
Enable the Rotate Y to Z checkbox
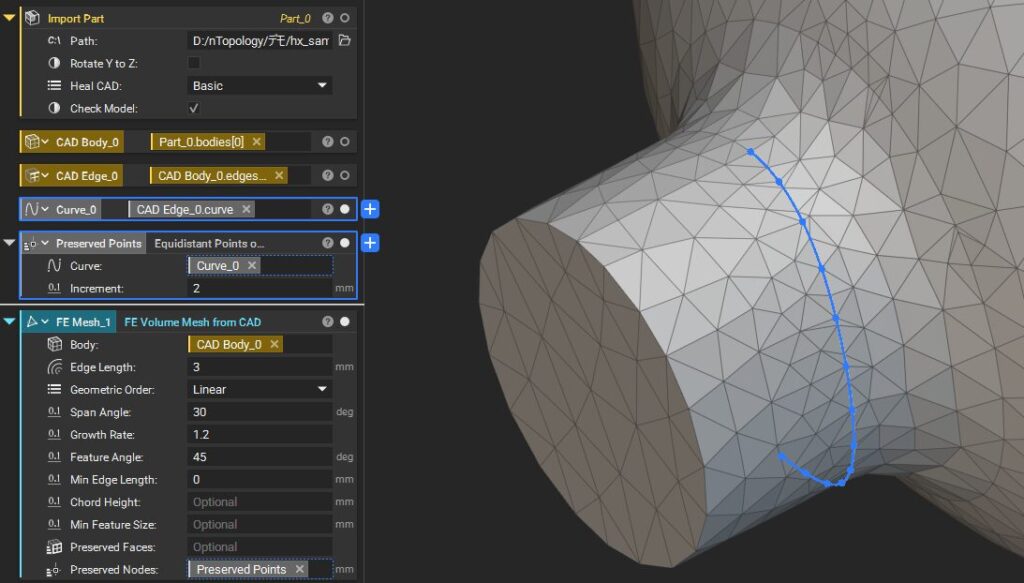point(194,63)
